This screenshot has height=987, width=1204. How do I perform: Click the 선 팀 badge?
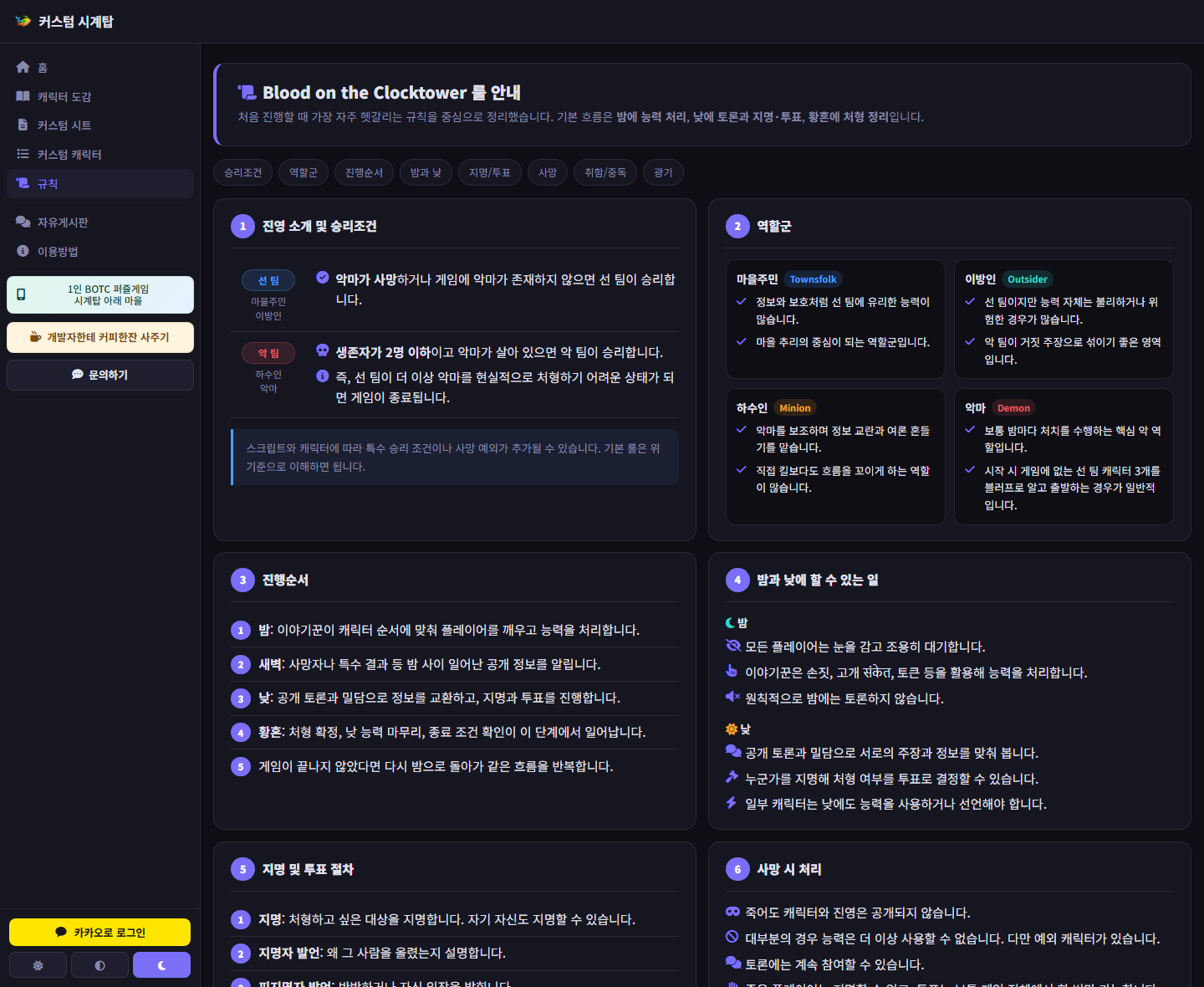pyautogui.click(x=268, y=280)
